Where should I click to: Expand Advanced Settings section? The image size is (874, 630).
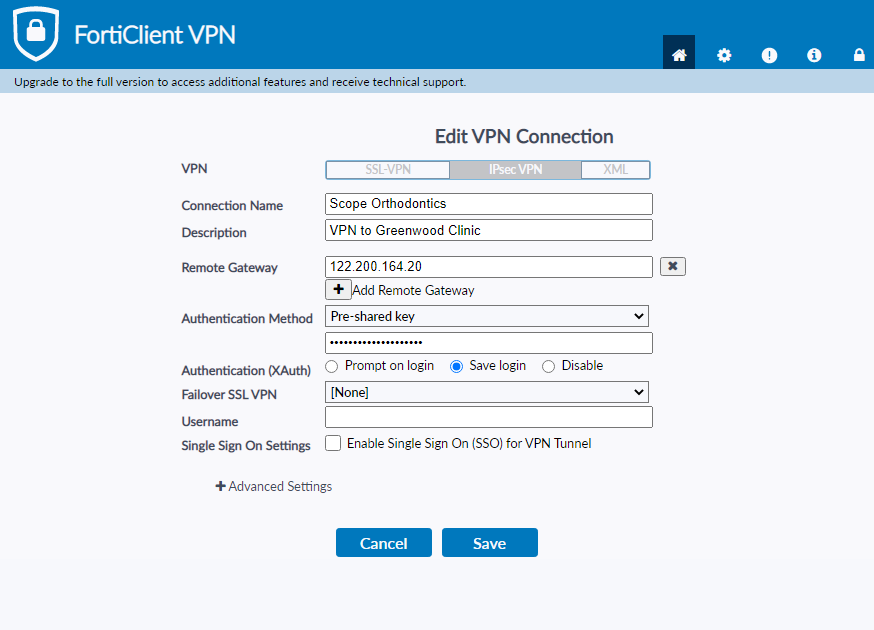coord(274,486)
